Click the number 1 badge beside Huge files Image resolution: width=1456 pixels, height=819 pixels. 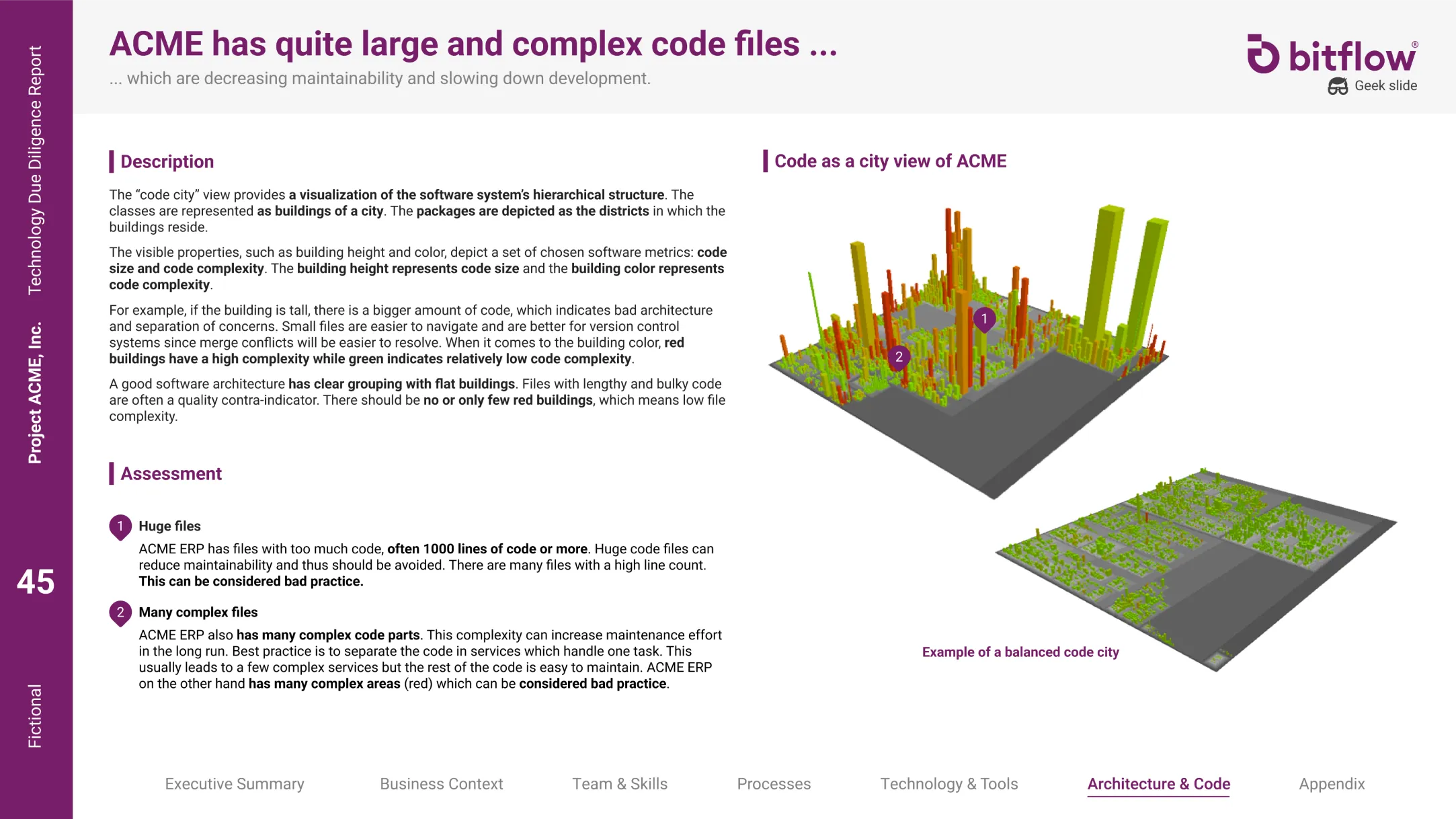pyautogui.click(x=120, y=527)
